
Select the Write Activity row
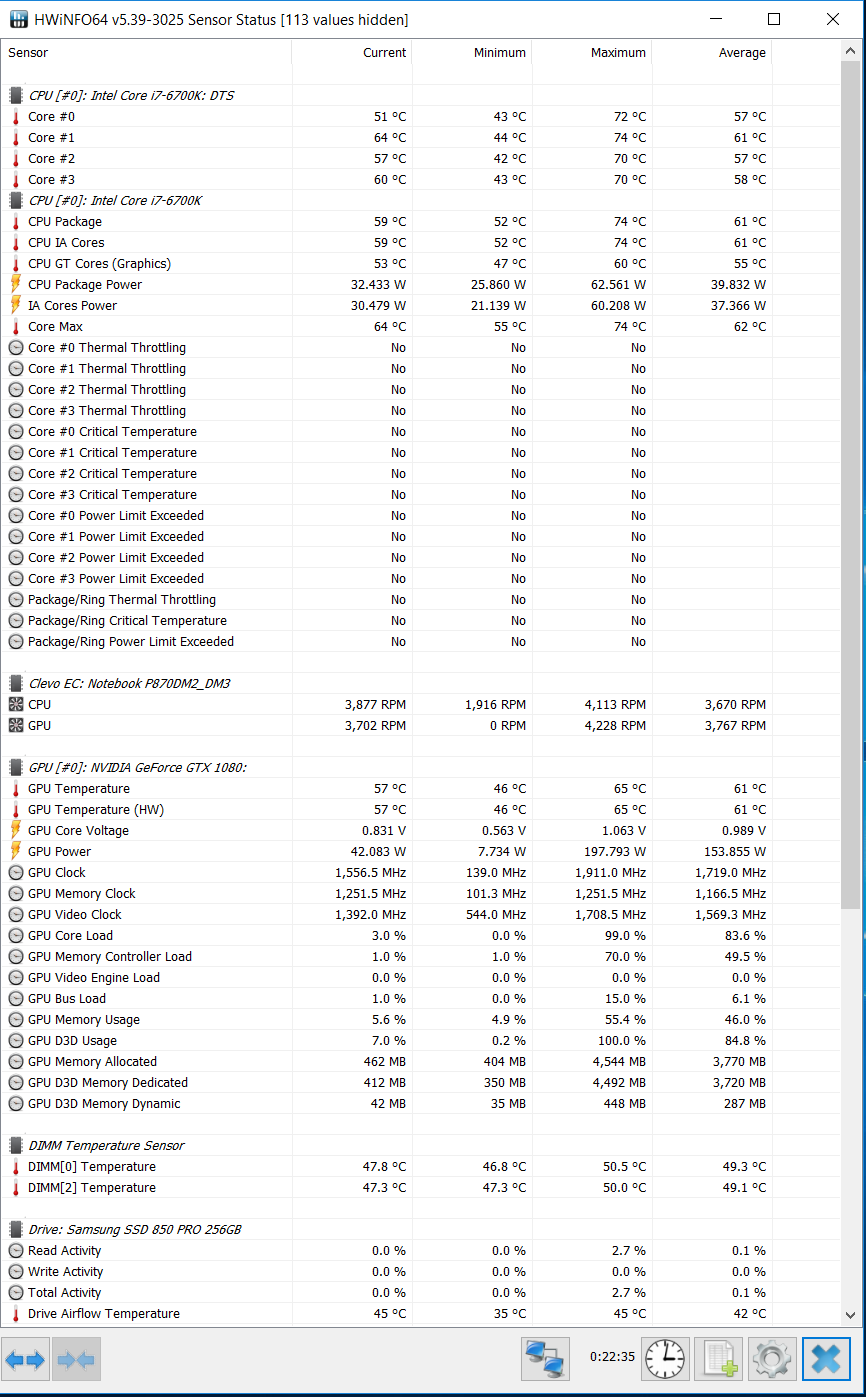[421, 1272]
